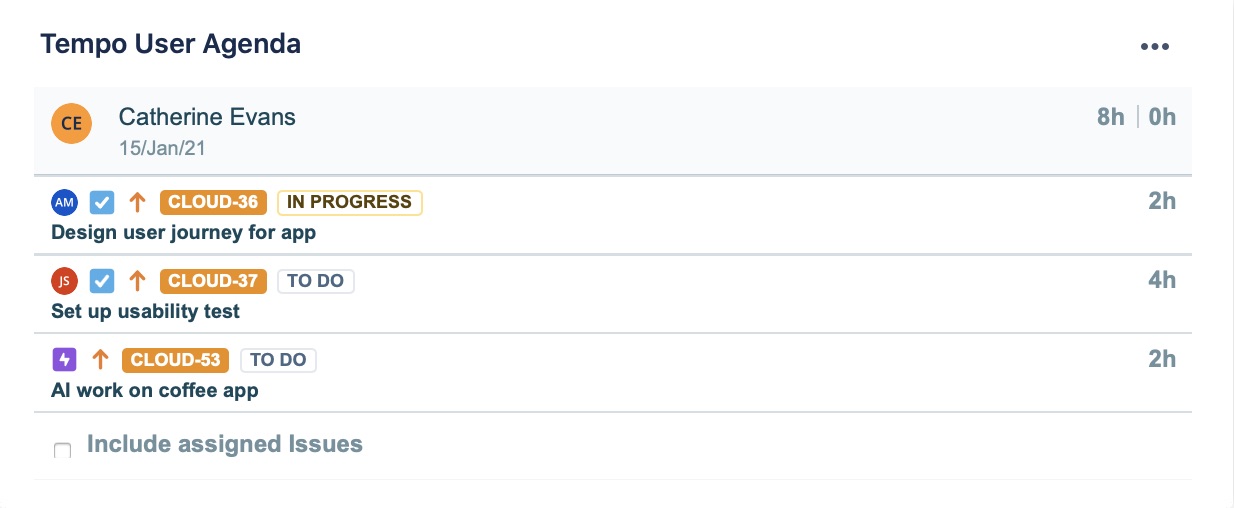Click the priority arrow icon on CLOUD-53
The height and width of the screenshot is (508, 1234).
100,360
